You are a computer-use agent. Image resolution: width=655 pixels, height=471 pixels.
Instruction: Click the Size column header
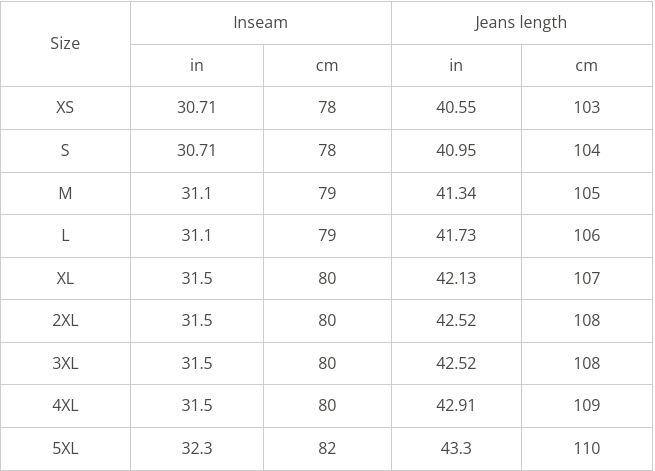[x=65, y=43]
